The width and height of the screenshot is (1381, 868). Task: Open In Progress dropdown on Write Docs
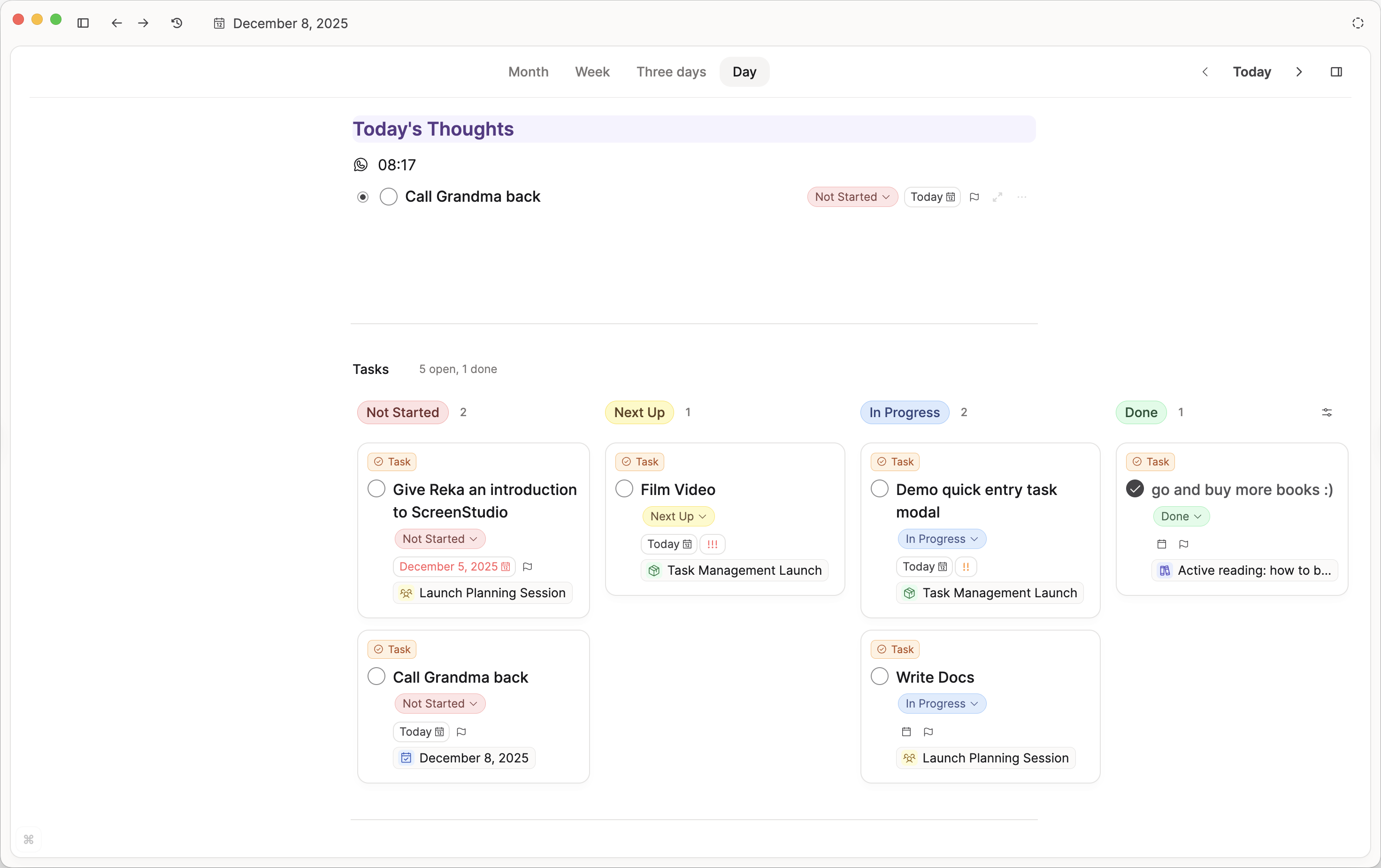point(941,703)
